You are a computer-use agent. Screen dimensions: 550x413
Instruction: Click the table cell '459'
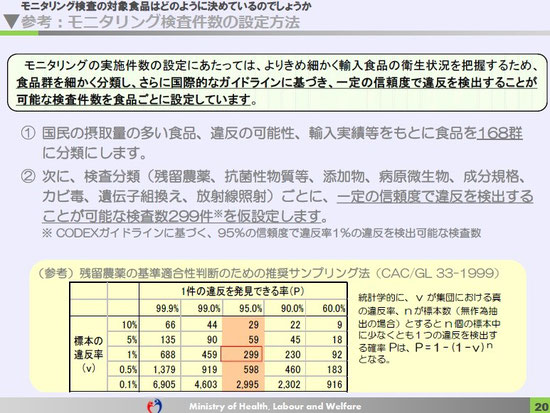[x=209, y=354]
